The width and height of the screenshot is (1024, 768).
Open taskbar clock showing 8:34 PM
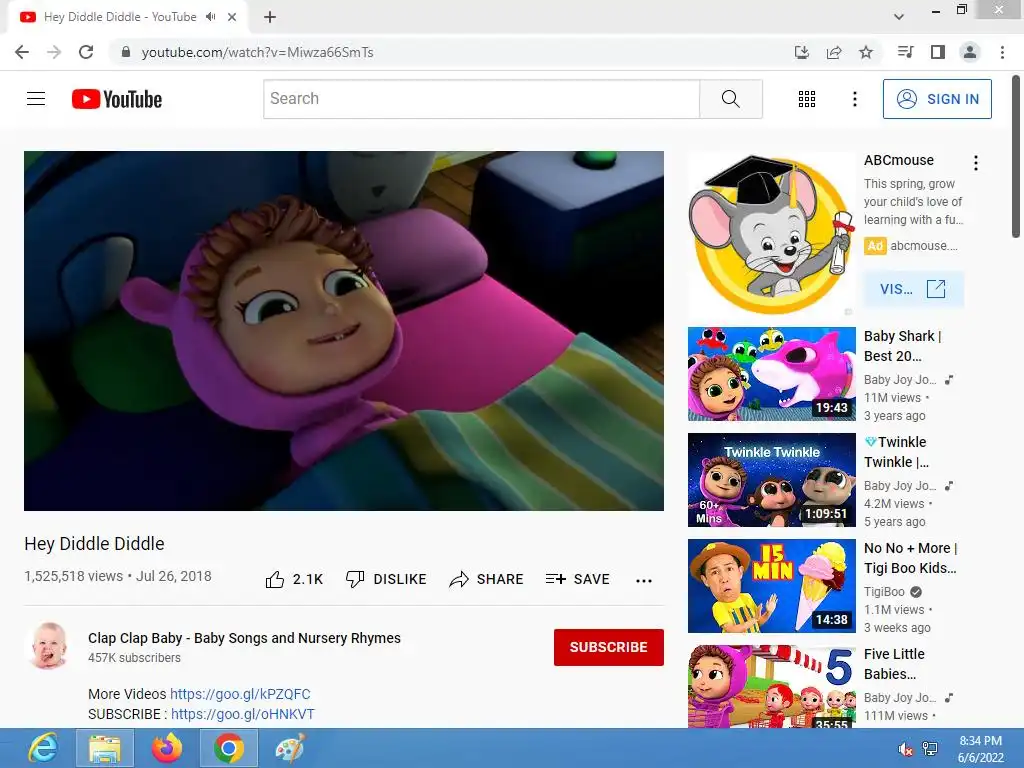pos(980,749)
